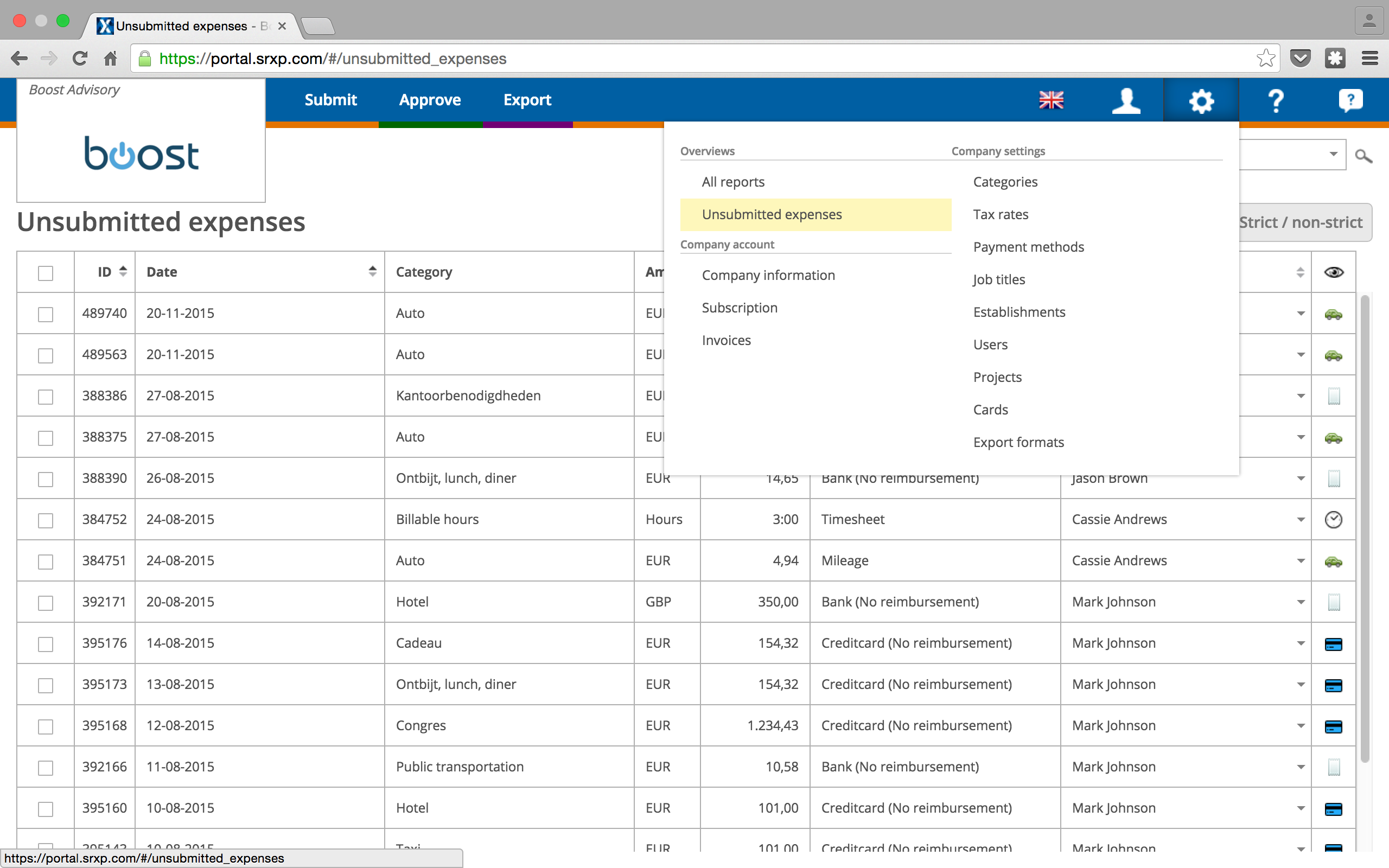Click the Boost Advisory logo
This screenshot has width=1389, height=868.
[141, 152]
